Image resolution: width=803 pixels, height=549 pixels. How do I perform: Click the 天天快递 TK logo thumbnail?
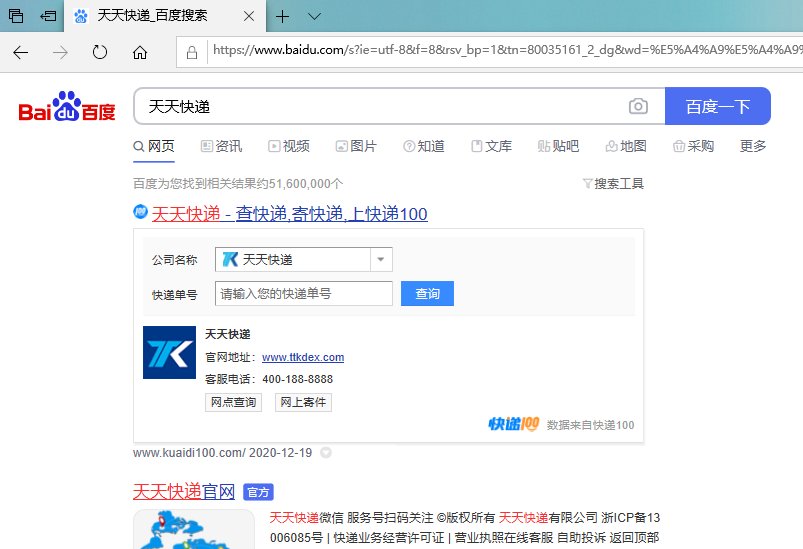pyautogui.click(x=170, y=353)
